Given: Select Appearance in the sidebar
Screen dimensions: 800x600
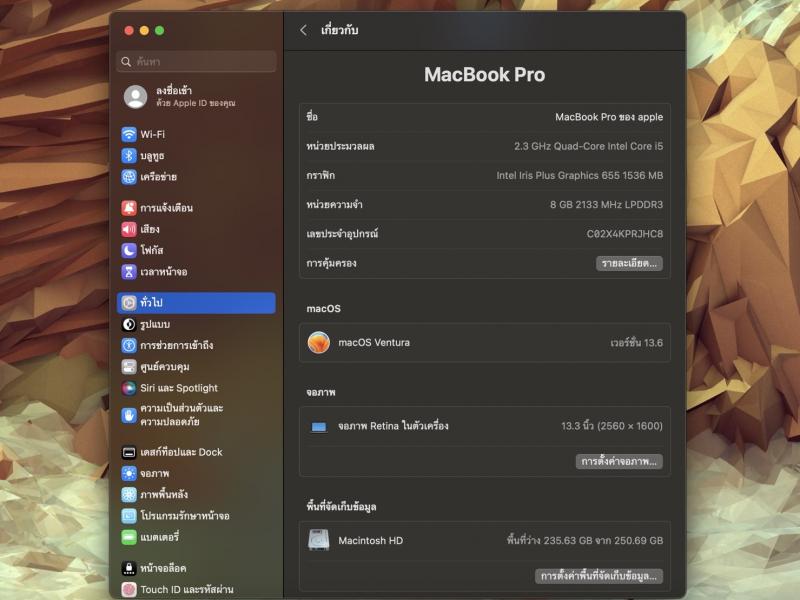Looking at the screenshot, I should coord(155,324).
